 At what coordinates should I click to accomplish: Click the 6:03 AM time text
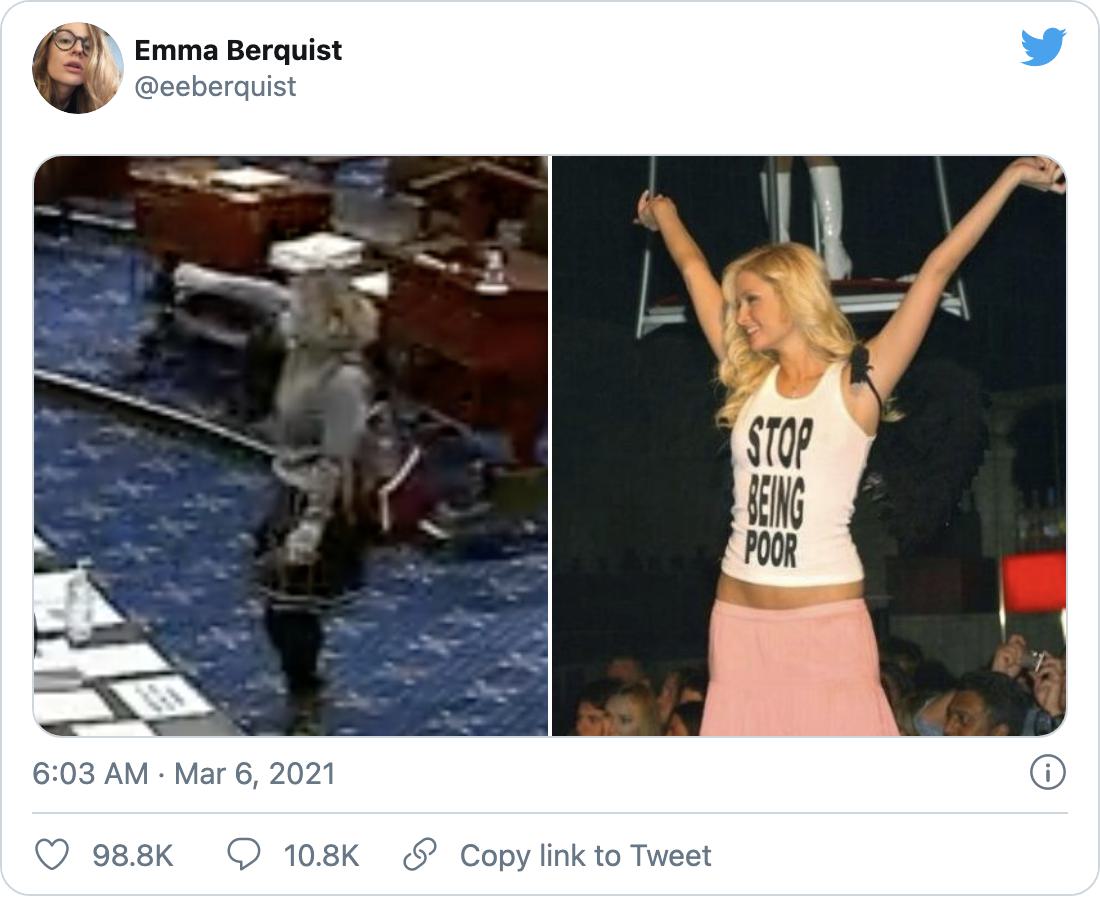pos(90,774)
